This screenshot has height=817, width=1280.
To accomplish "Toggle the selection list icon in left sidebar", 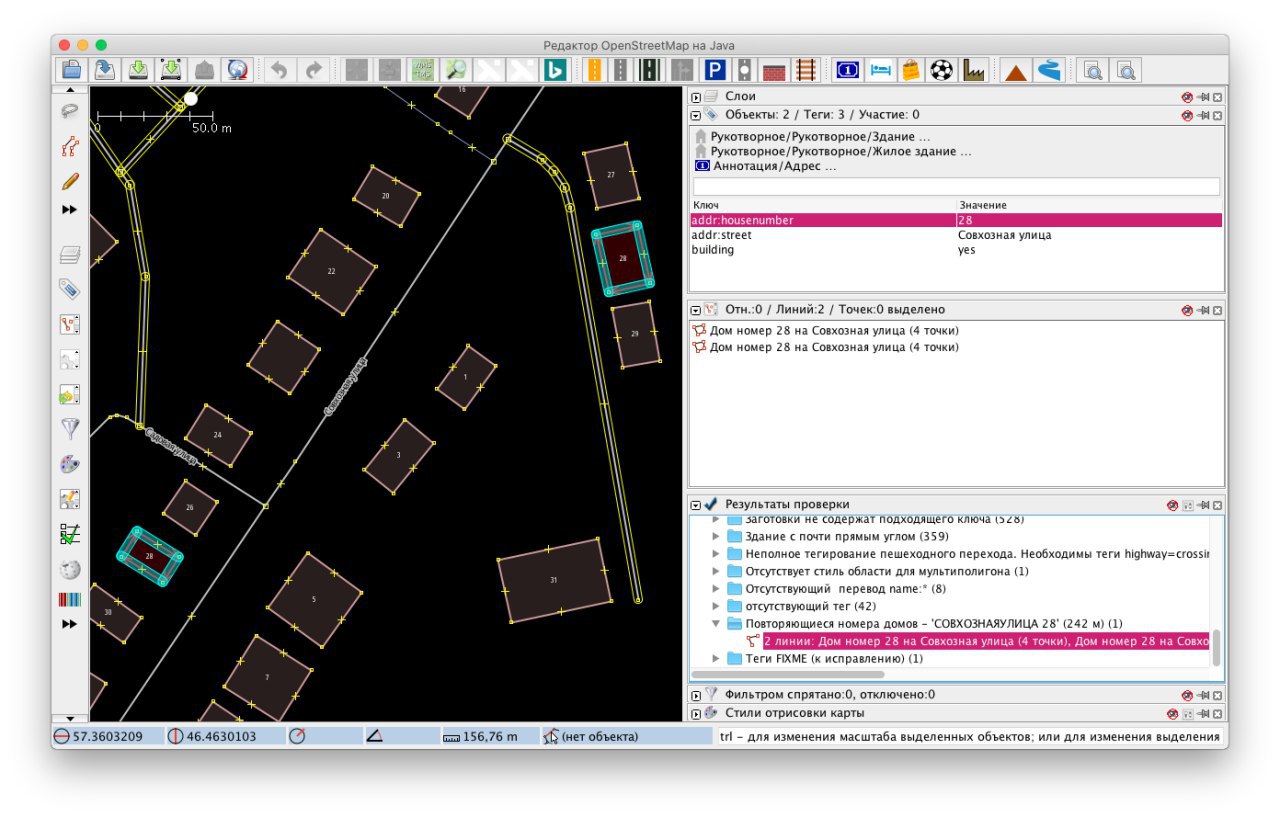I will point(70,325).
